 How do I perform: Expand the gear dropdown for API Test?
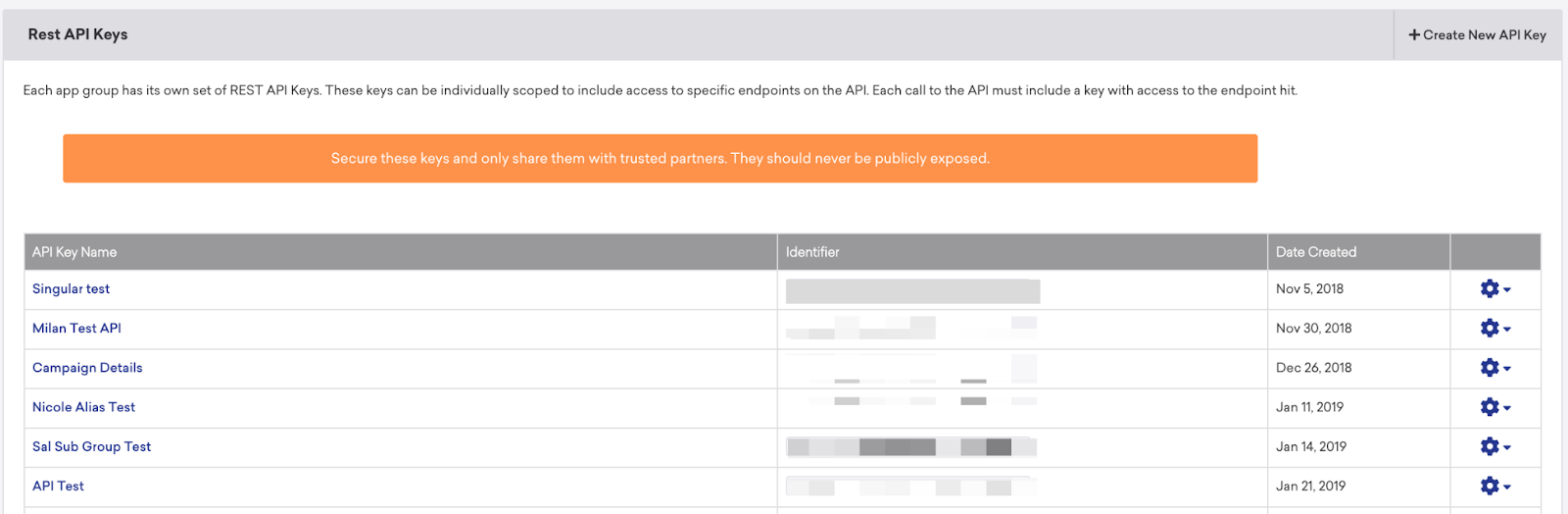(x=1494, y=486)
